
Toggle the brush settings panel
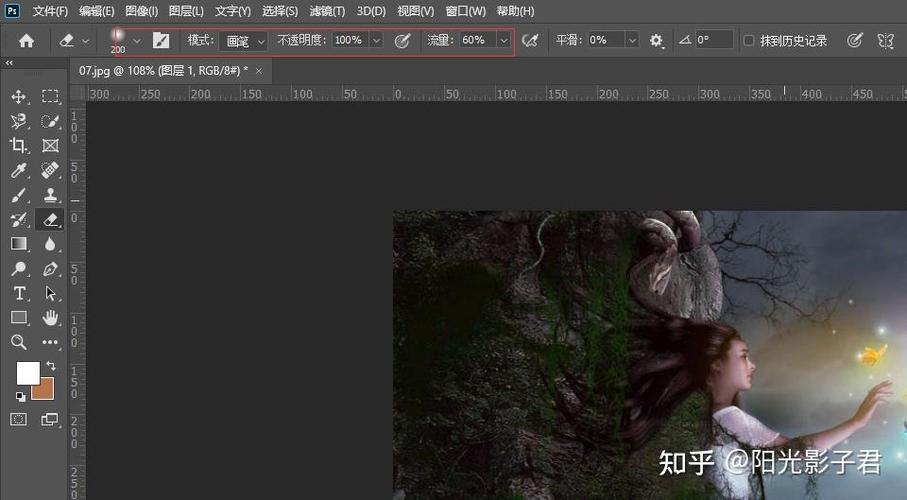[161, 40]
